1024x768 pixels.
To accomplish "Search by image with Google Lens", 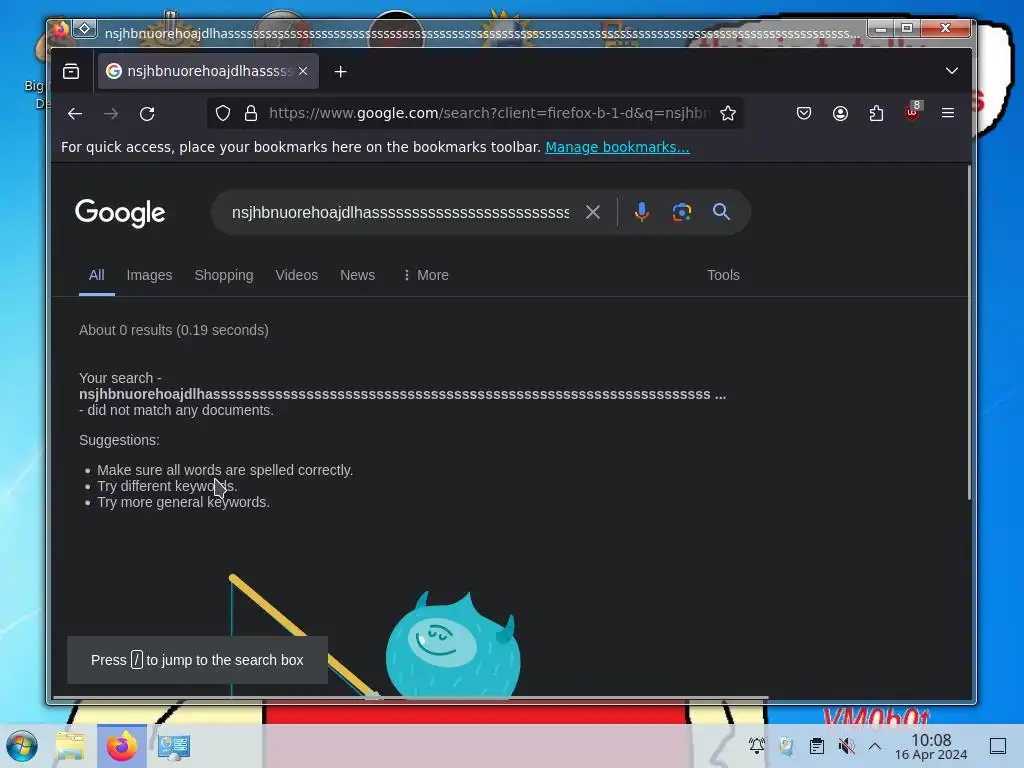I will point(682,212).
